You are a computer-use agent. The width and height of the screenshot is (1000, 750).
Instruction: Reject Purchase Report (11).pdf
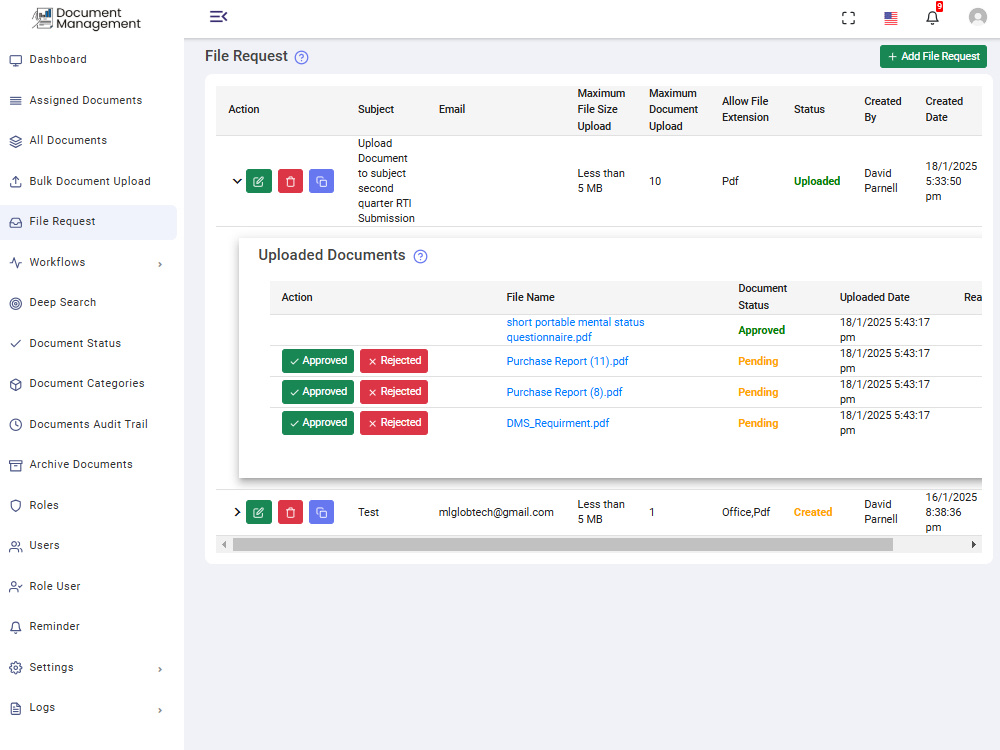tap(393, 361)
